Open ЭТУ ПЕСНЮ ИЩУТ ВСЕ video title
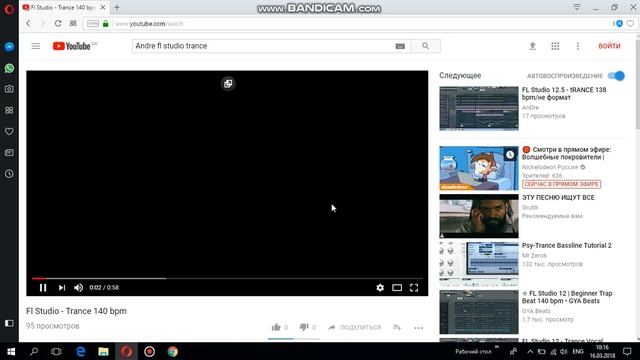This screenshot has height=360, width=640. point(558,198)
